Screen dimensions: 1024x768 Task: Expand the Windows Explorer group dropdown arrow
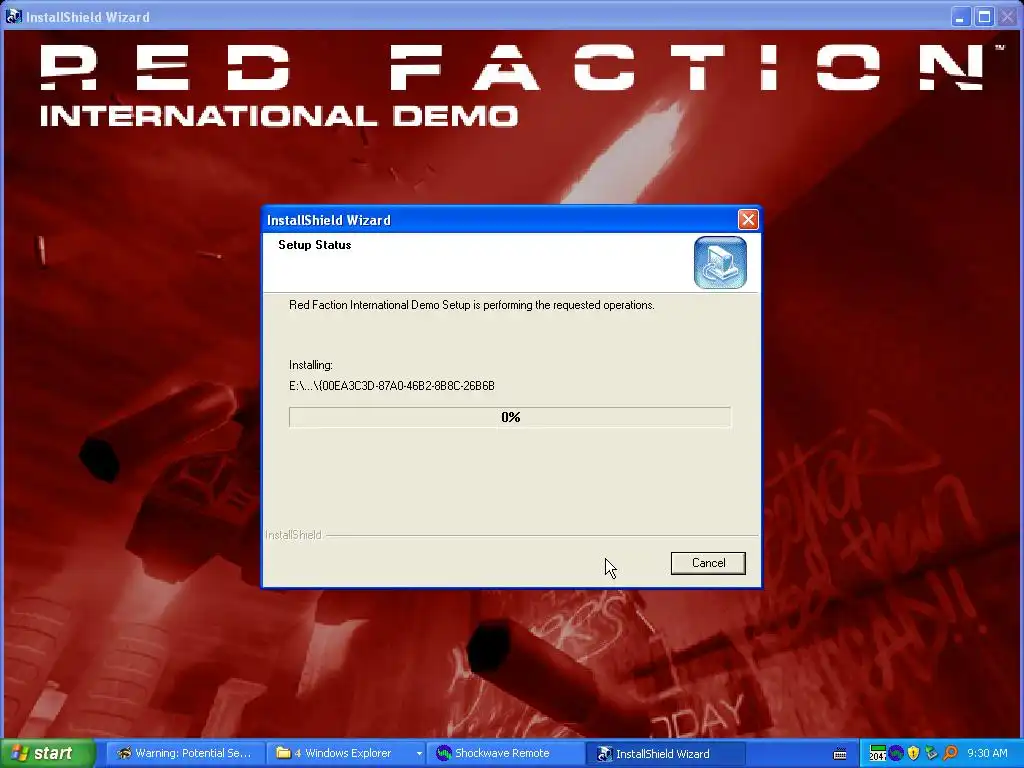[x=419, y=754]
